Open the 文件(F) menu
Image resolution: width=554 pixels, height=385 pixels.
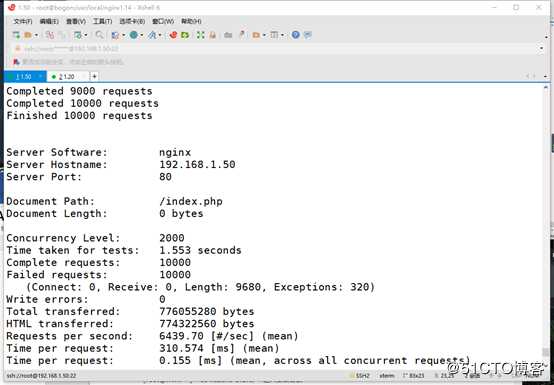pos(23,21)
